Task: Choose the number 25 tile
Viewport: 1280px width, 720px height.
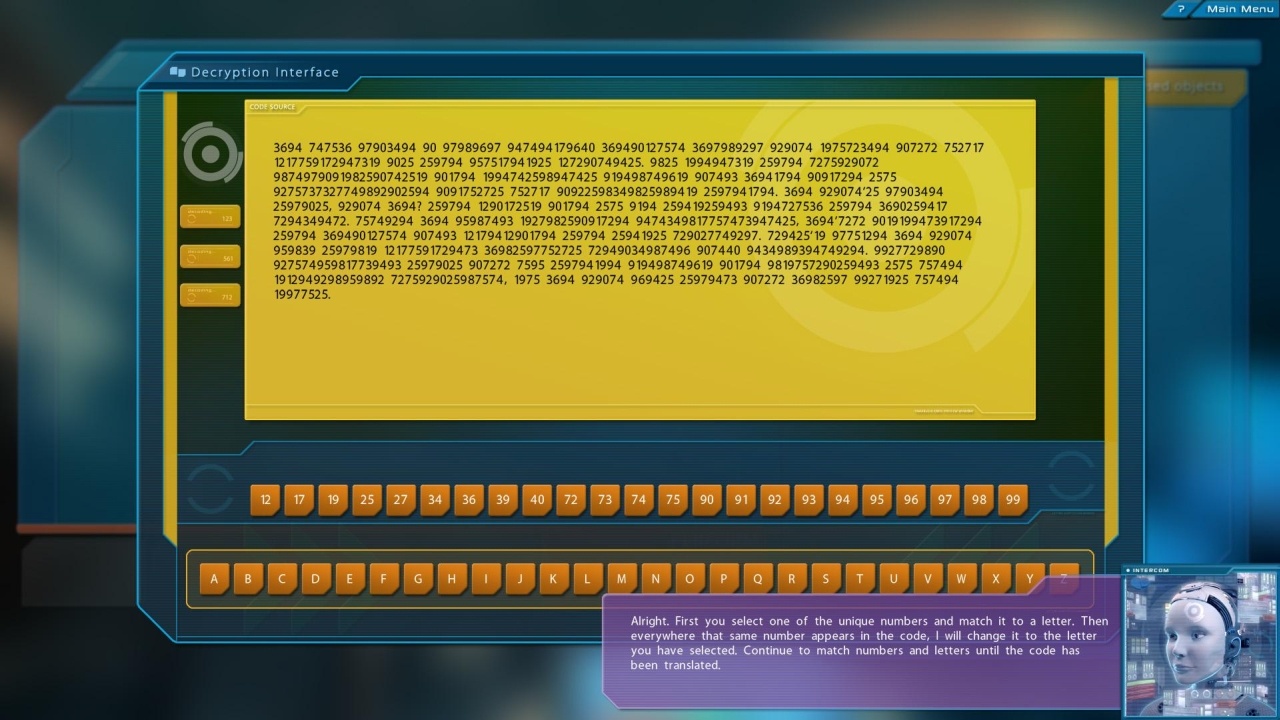Action: [x=367, y=500]
